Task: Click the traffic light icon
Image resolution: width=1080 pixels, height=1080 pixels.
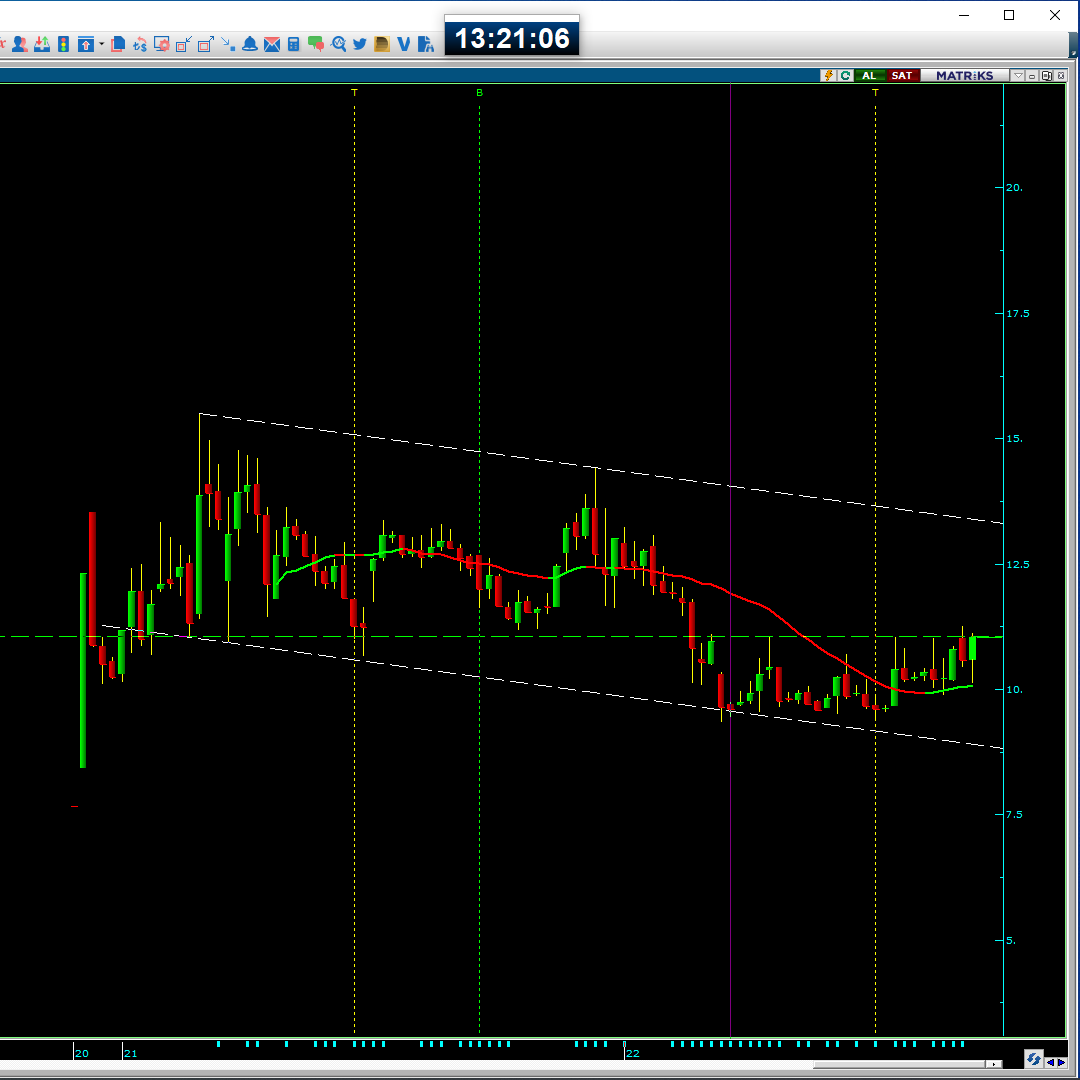Action: click(x=63, y=45)
